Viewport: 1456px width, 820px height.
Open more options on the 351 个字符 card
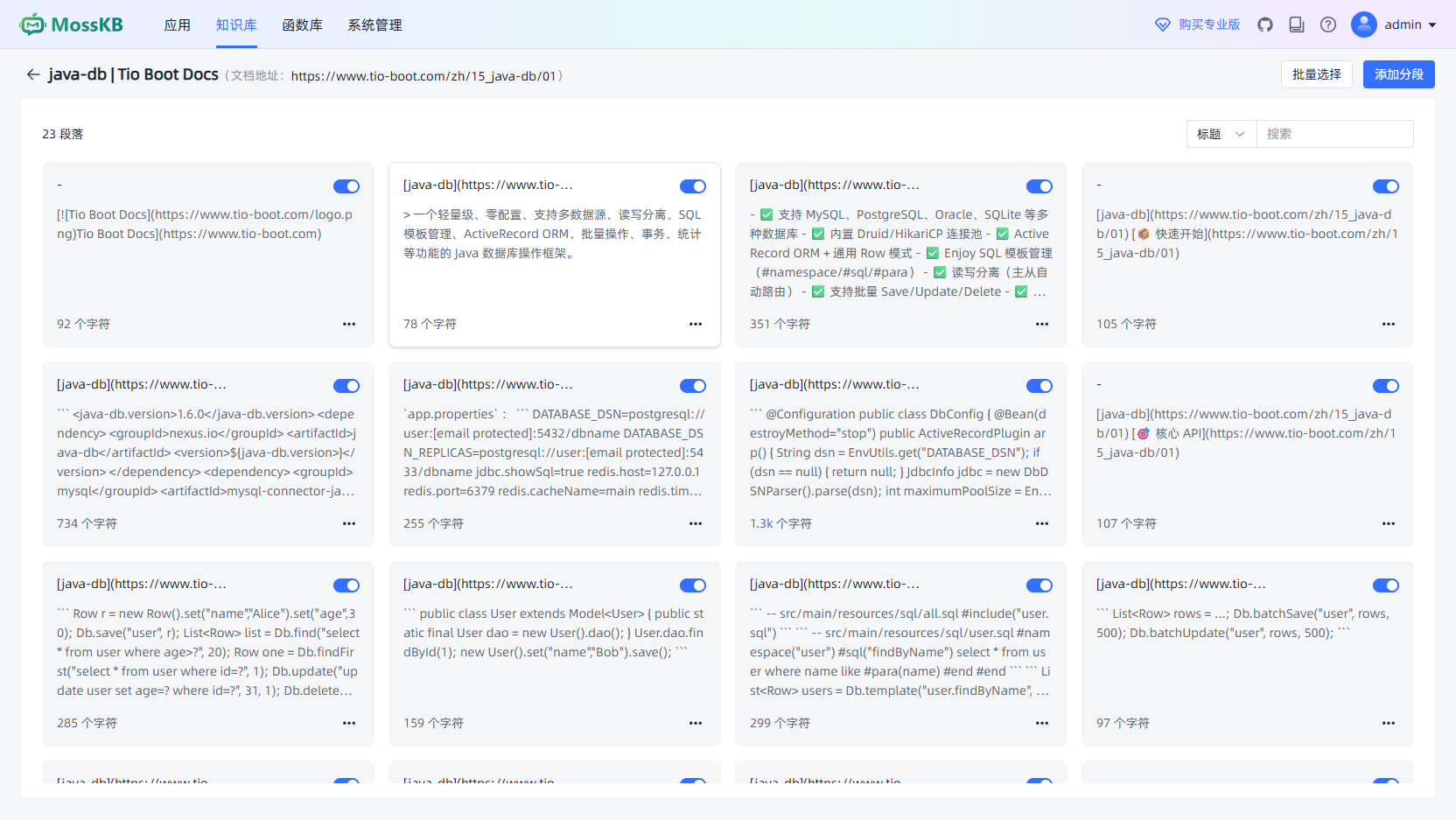point(1042,324)
